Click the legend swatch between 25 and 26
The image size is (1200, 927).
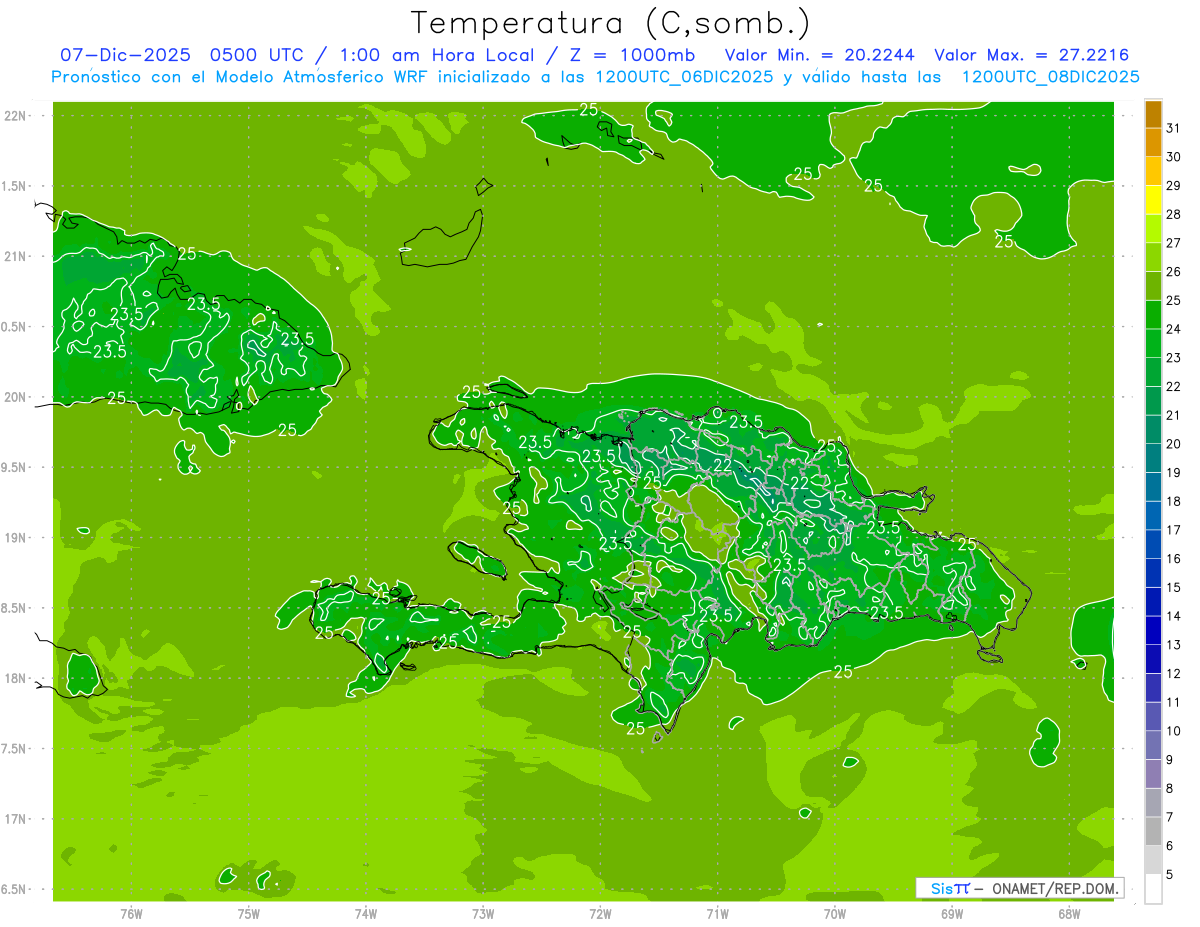pyautogui.click(x=1153, y=286)
